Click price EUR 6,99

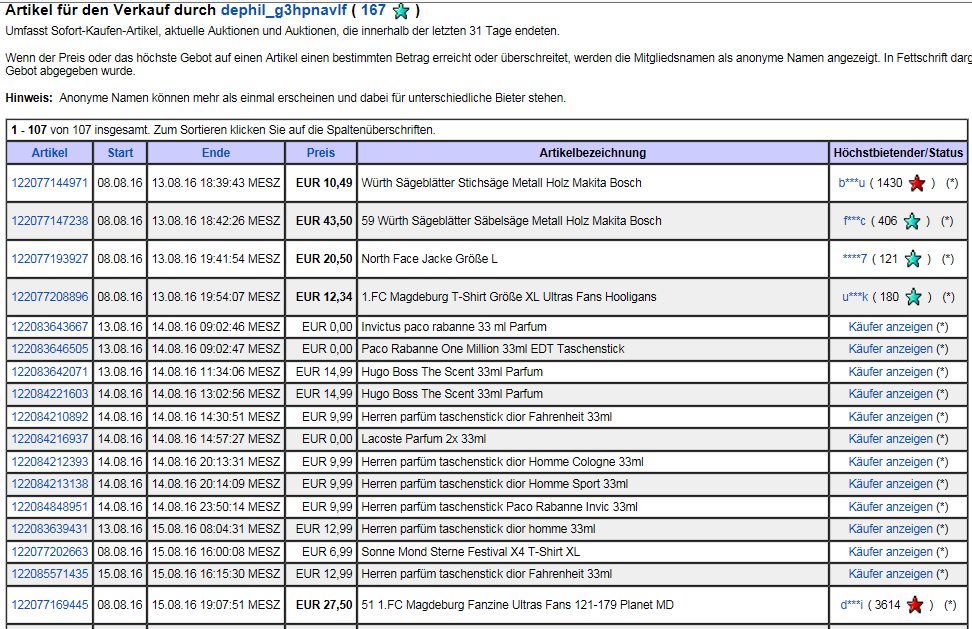coord(327,552)
